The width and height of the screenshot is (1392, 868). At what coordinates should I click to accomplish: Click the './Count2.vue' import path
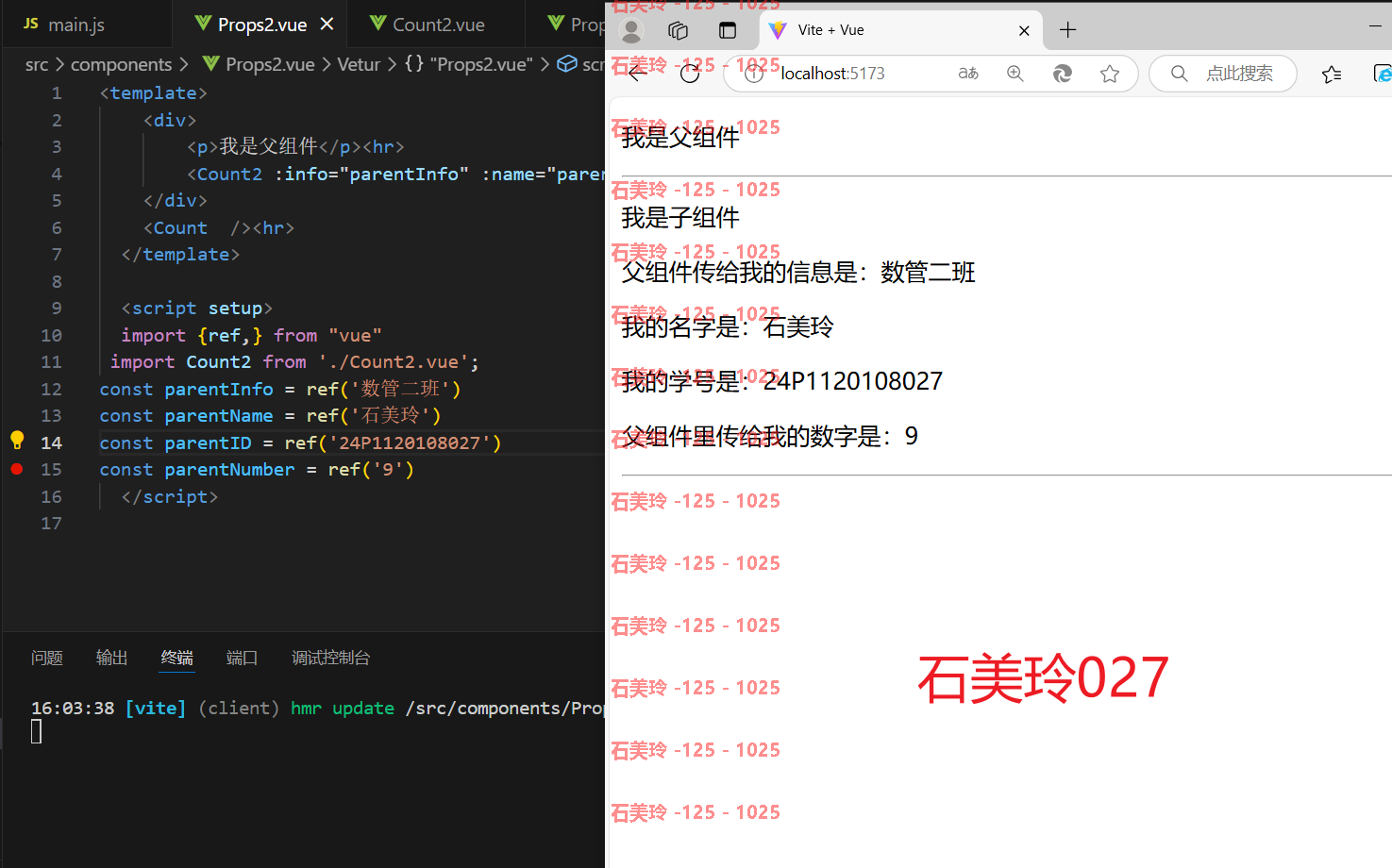[394, 362]
